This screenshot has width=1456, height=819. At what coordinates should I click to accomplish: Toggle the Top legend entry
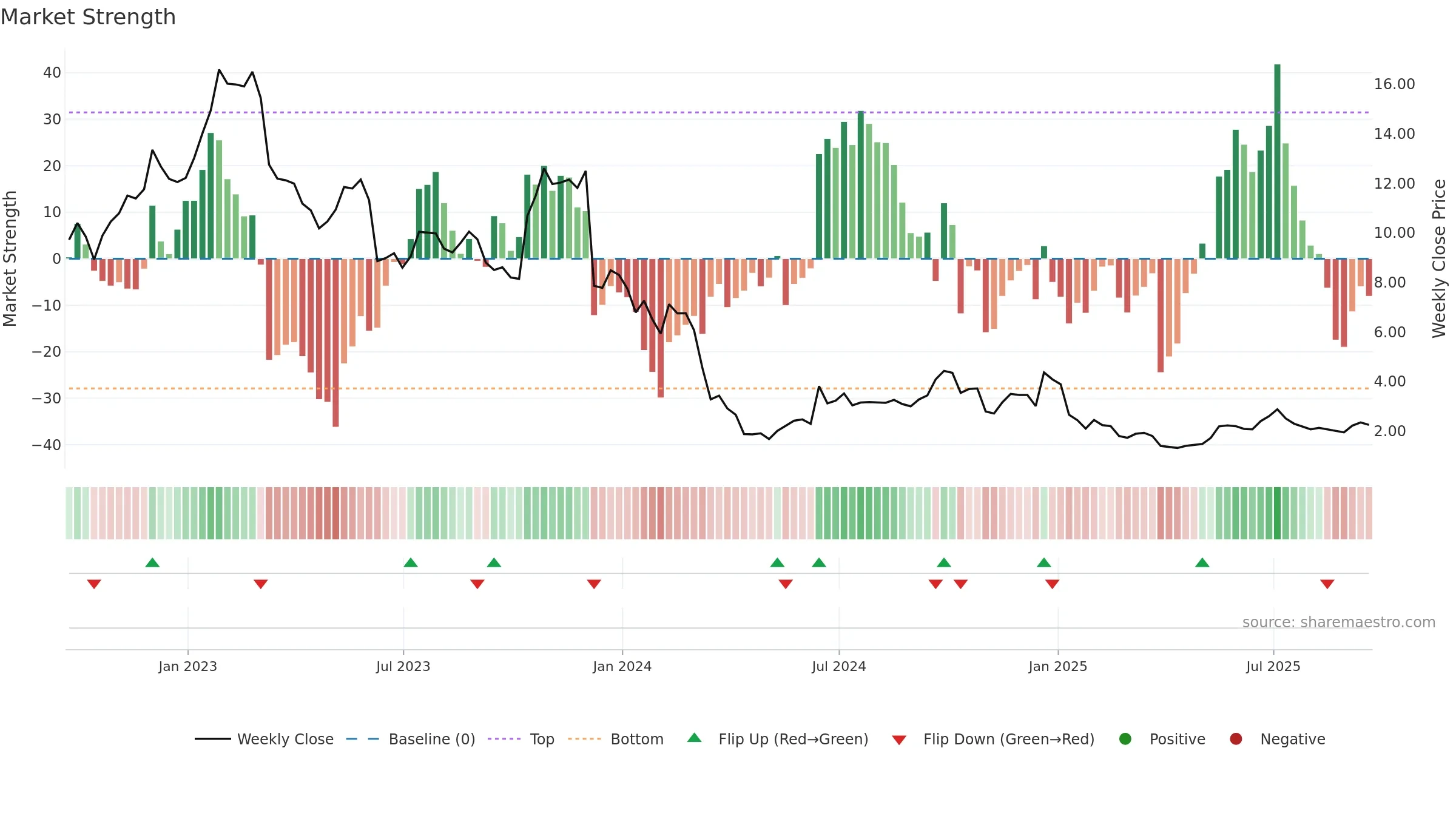tap(521, 739)
